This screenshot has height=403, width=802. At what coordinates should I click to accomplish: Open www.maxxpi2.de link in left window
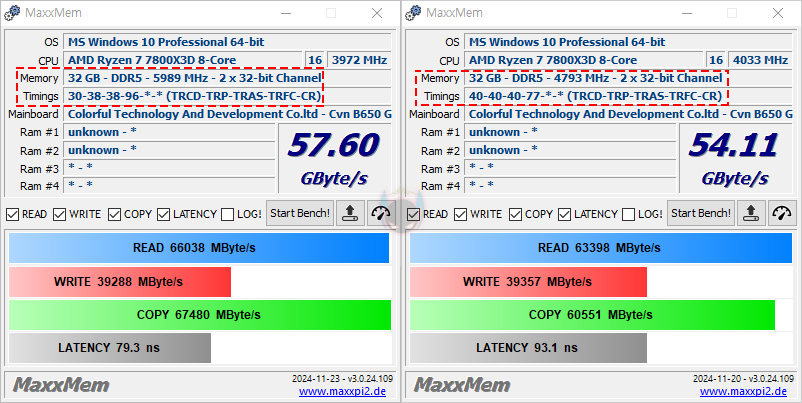click(342, 391)
